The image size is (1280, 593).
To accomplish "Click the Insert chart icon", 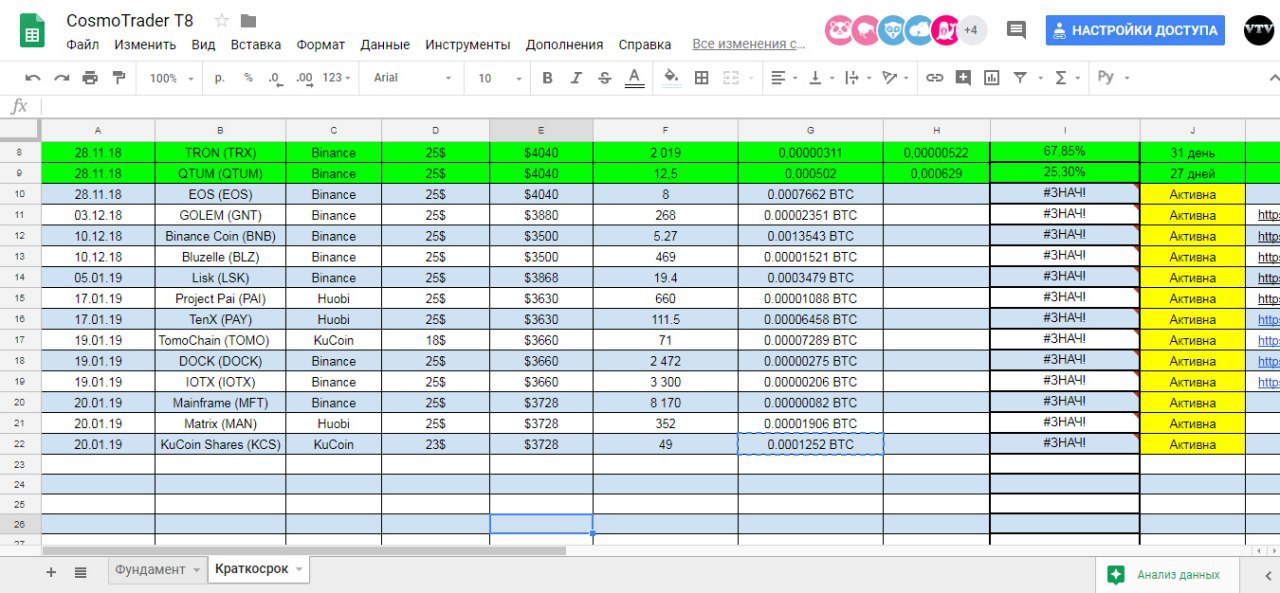I will tap(991, 78).
